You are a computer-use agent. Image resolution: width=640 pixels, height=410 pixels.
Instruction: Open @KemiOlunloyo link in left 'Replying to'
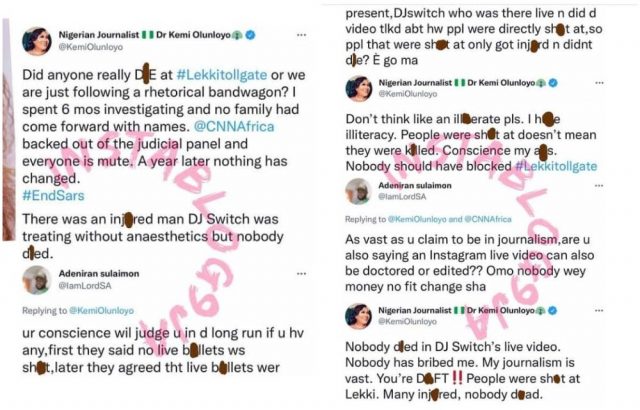tap(102, 310)
